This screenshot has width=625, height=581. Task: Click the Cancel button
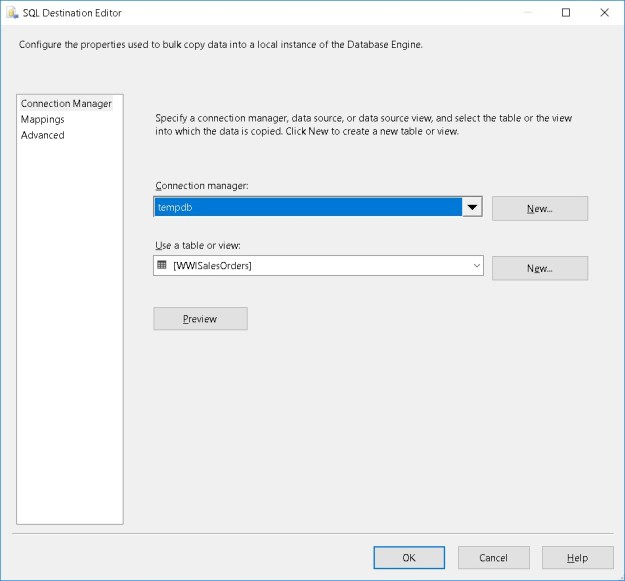[493, 557]
